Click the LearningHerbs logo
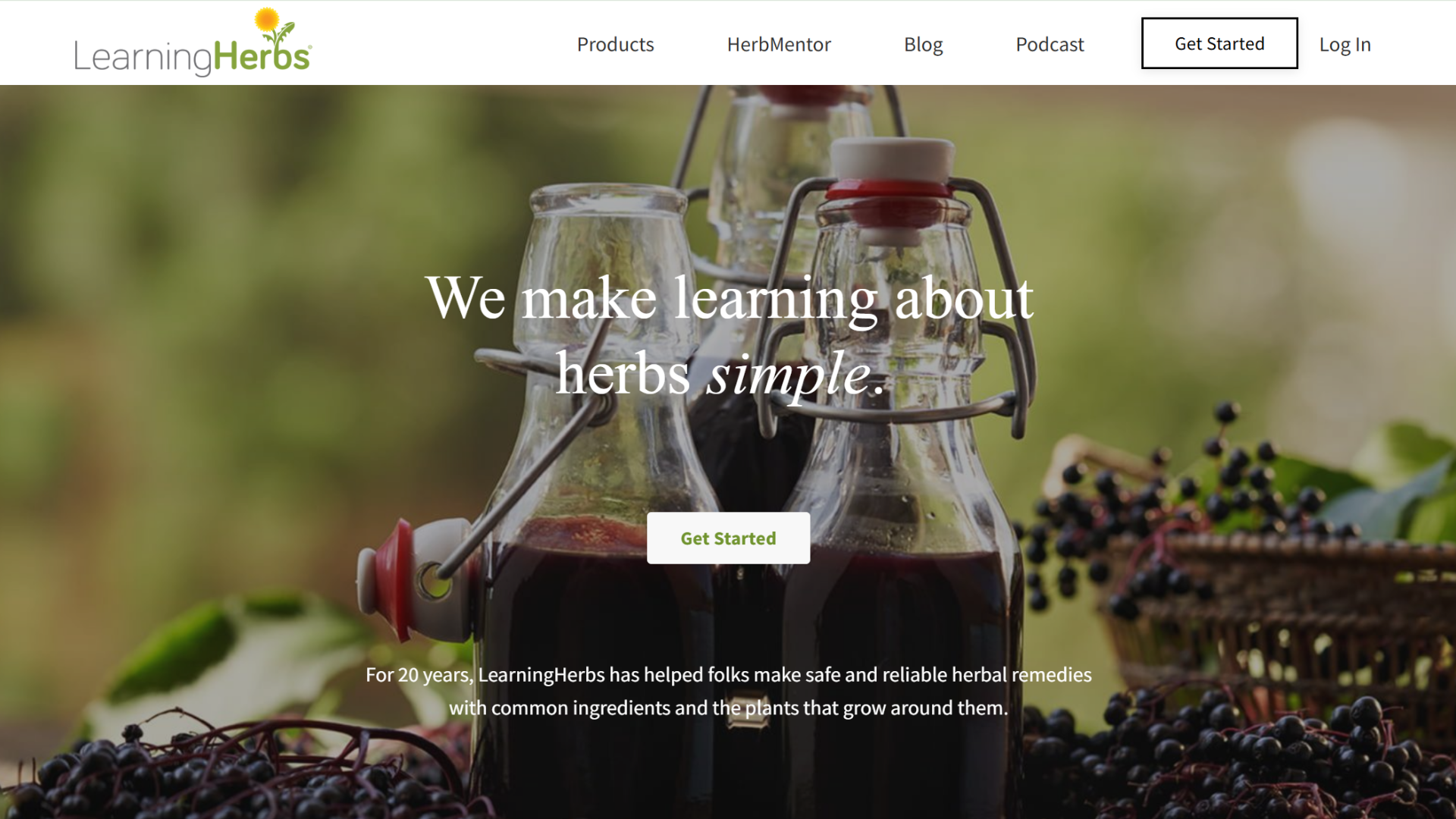Image resolution: width=1456 pixels, height=819 pixels. [x=193, y=42]
